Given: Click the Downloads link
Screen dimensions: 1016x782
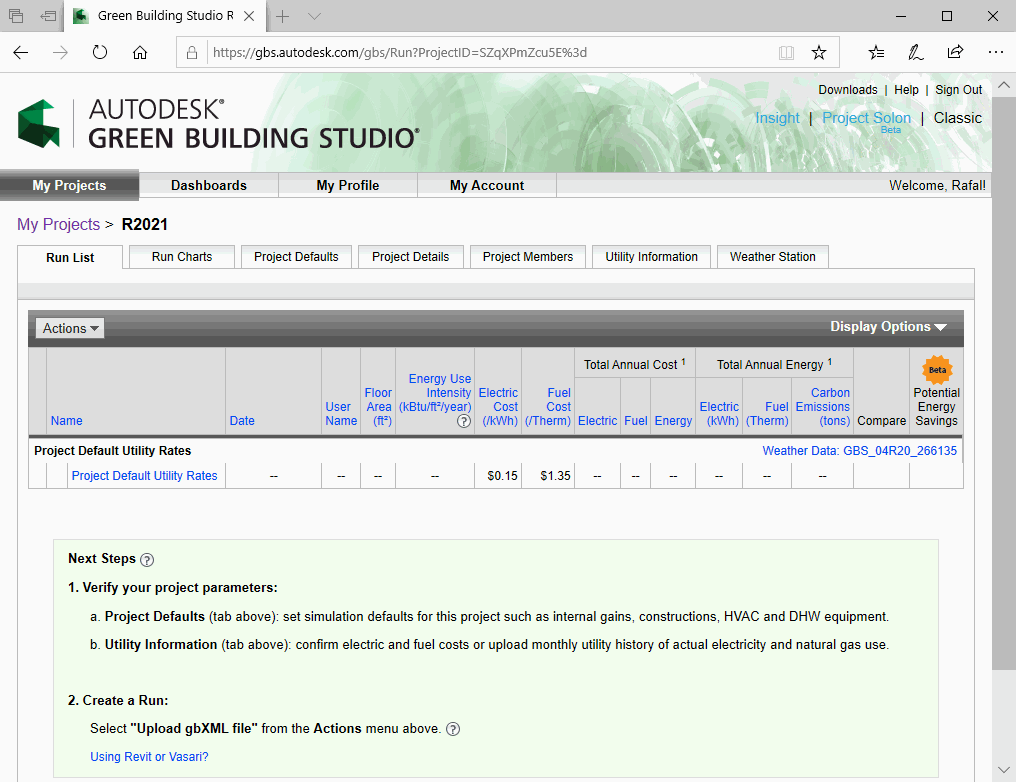Looking at the screenshot, I should pyautogui.click(x=848, y=90).
